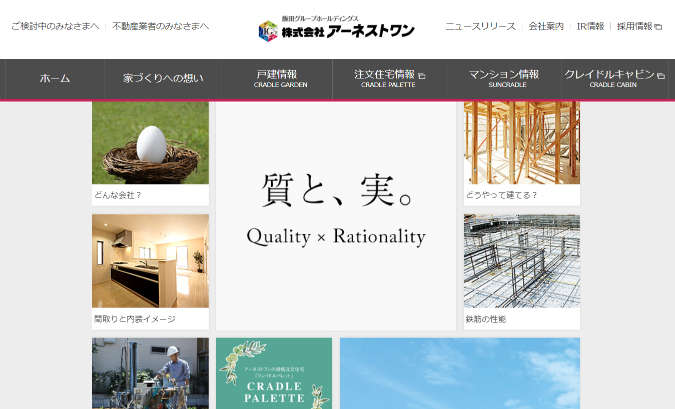Click the Quality × Rationality banner
Viewport: 675px width, 409px height.
pos(336,215)
